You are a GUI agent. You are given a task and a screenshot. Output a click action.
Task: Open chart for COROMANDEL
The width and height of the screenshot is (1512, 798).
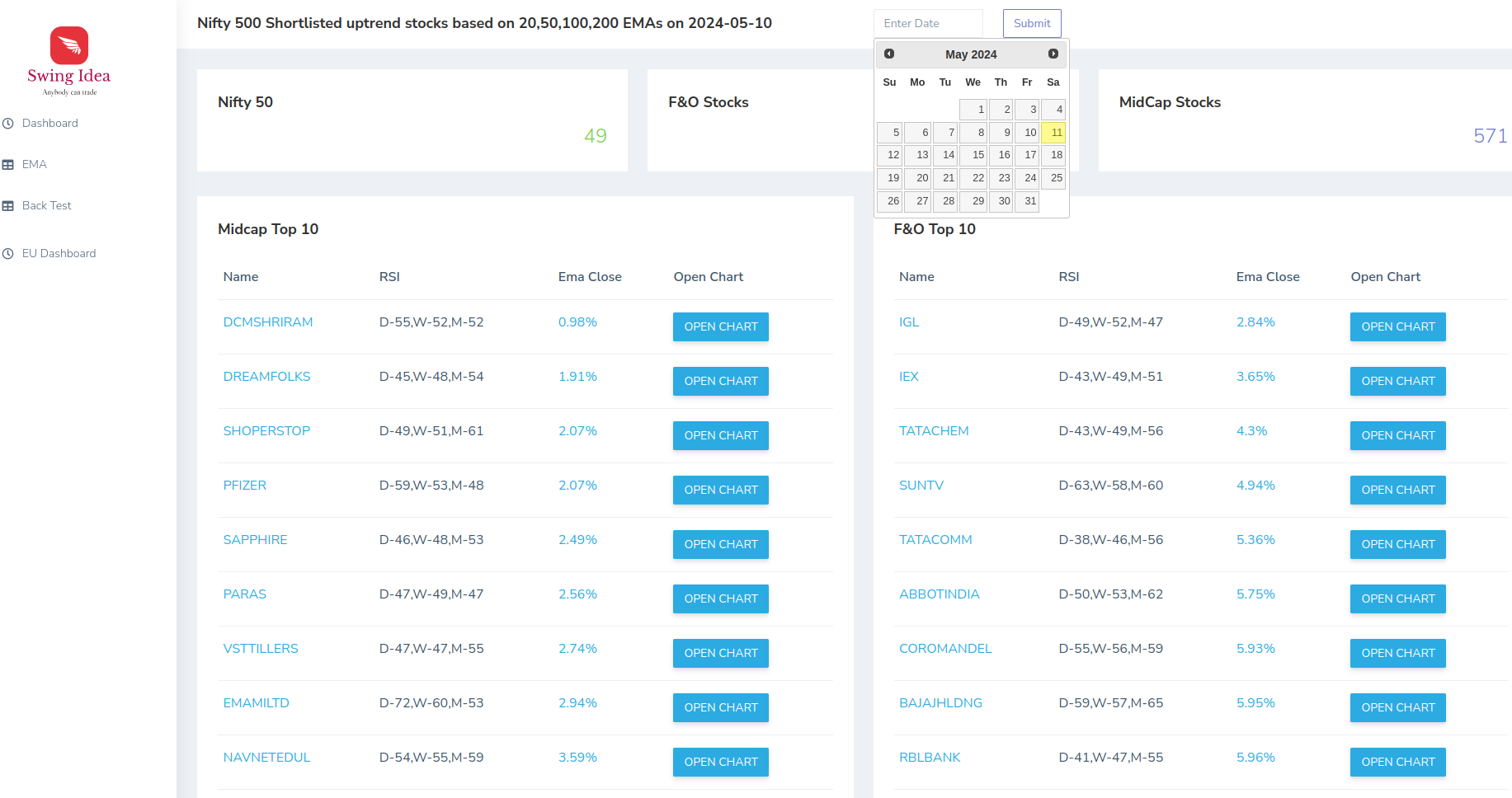(x=1398, y=653)
